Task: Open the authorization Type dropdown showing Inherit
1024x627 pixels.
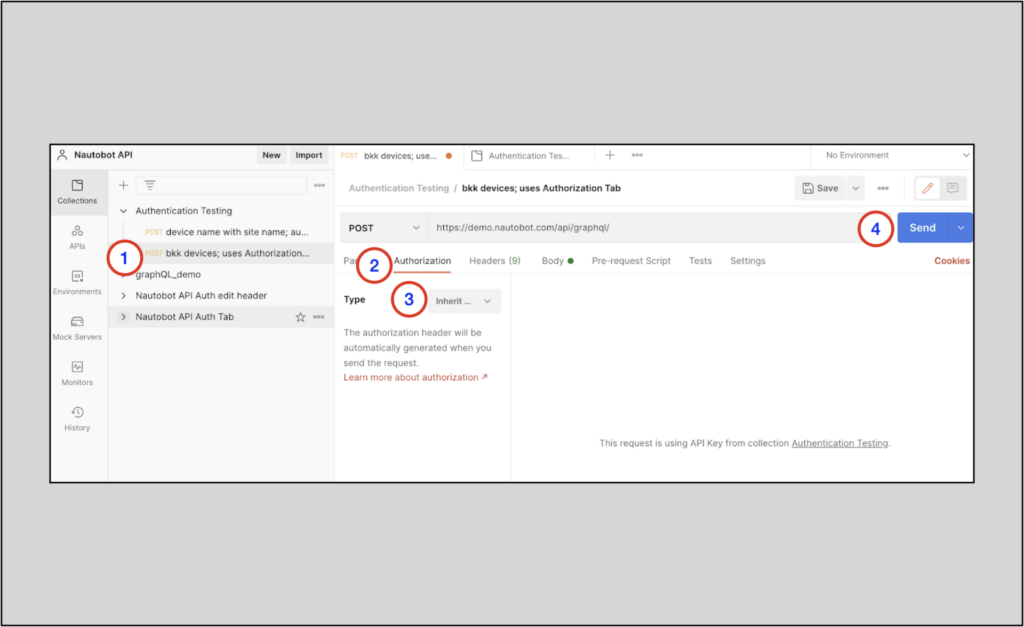Action: 464,301
